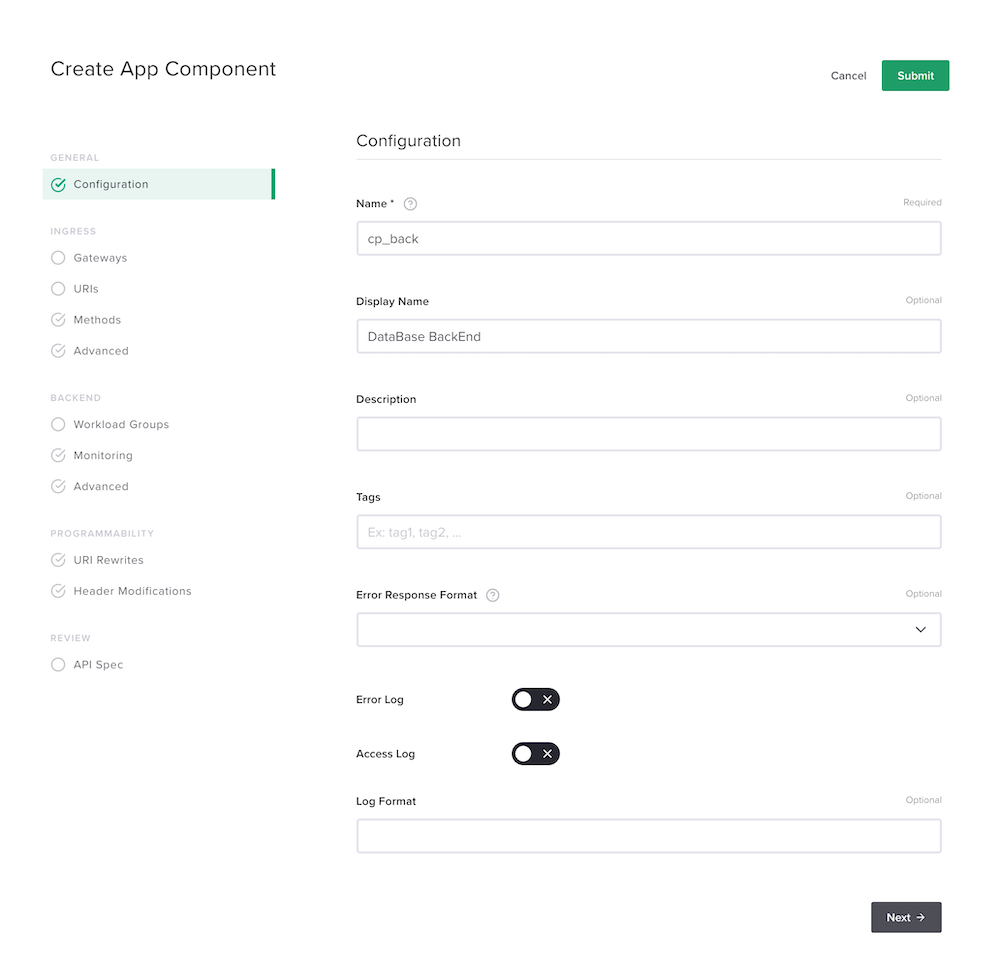The height and width of the screenshot is (959, 1000).
Task: Go to the Workload Groups section
Action: click(x=121, y=425)
